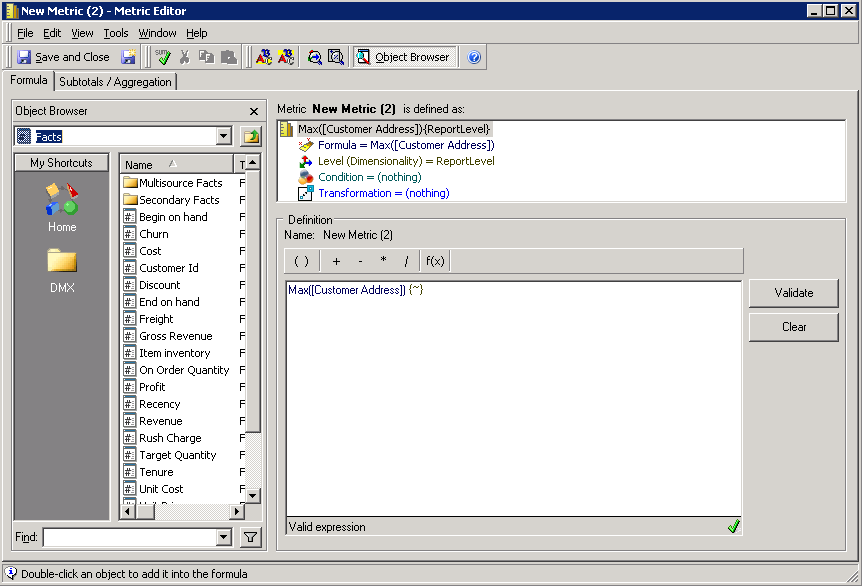Select Condition = (nothing) in metric tree

pos(369,177)
